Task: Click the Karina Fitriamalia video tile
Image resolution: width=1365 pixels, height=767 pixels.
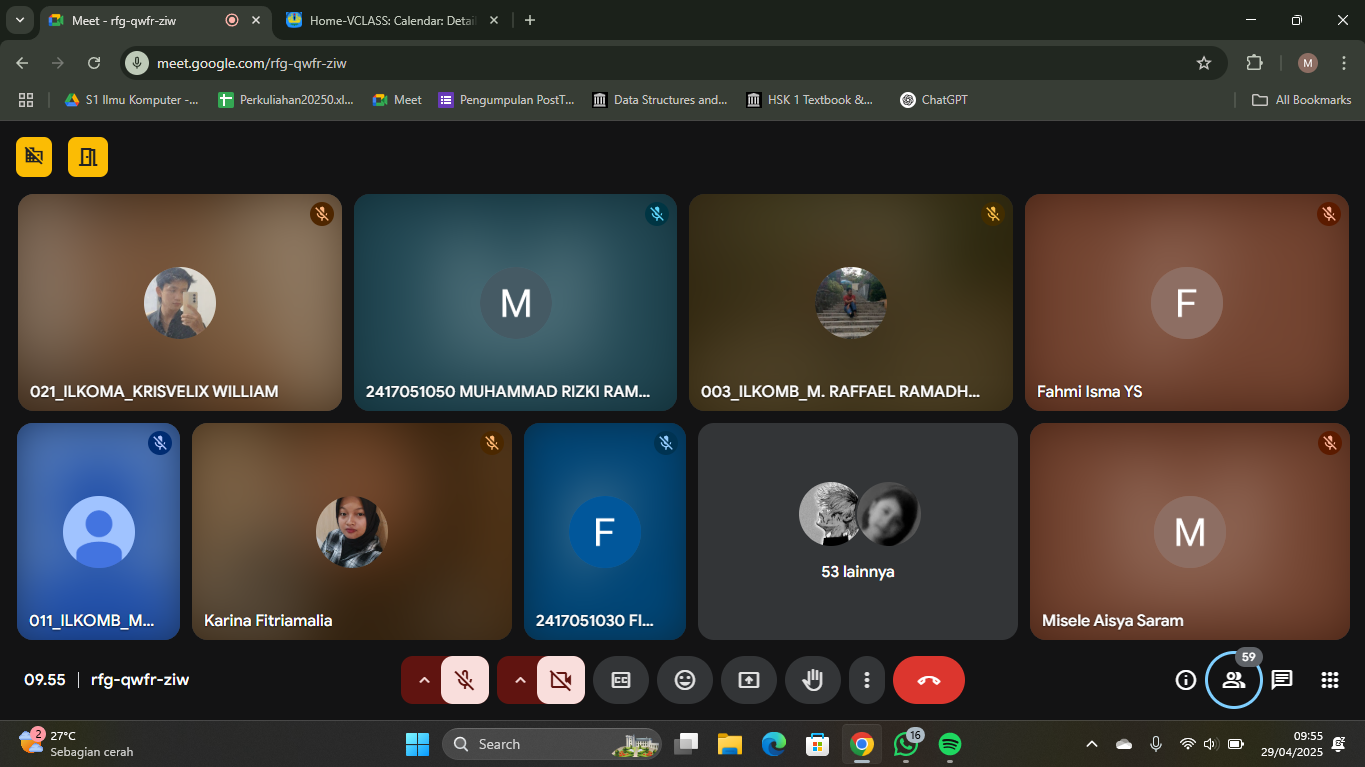Action: pyautogui.click(x=351, y=531)
